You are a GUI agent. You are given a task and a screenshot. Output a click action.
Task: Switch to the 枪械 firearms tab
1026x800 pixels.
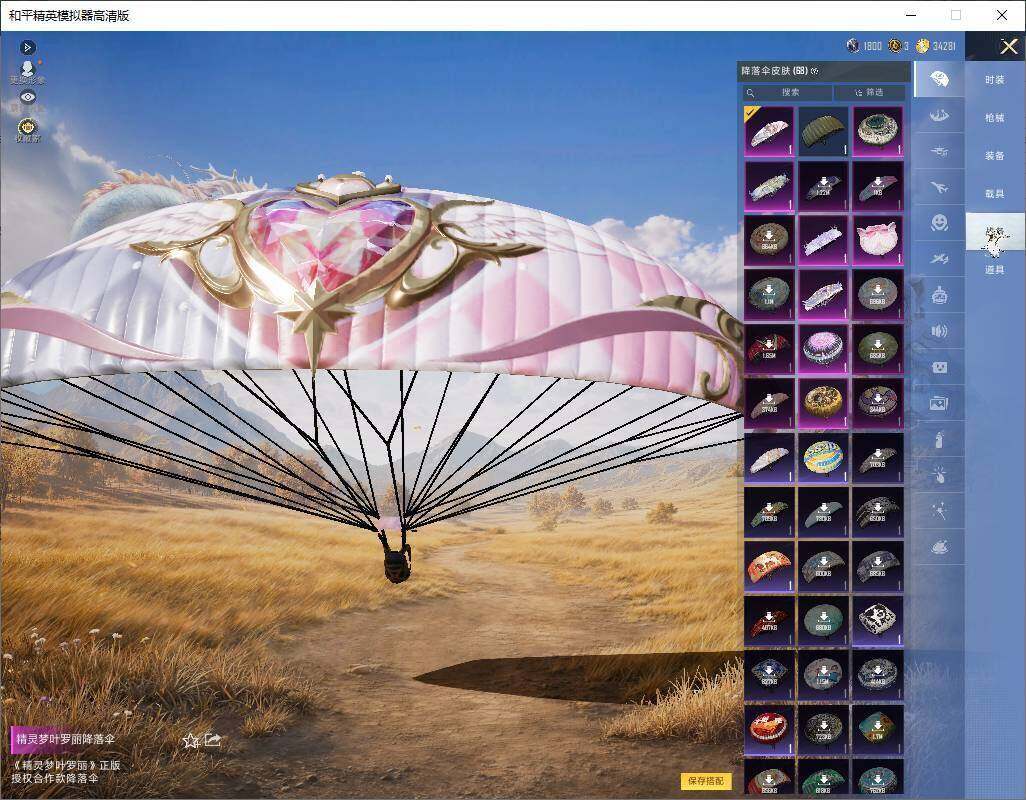[995, 118]
